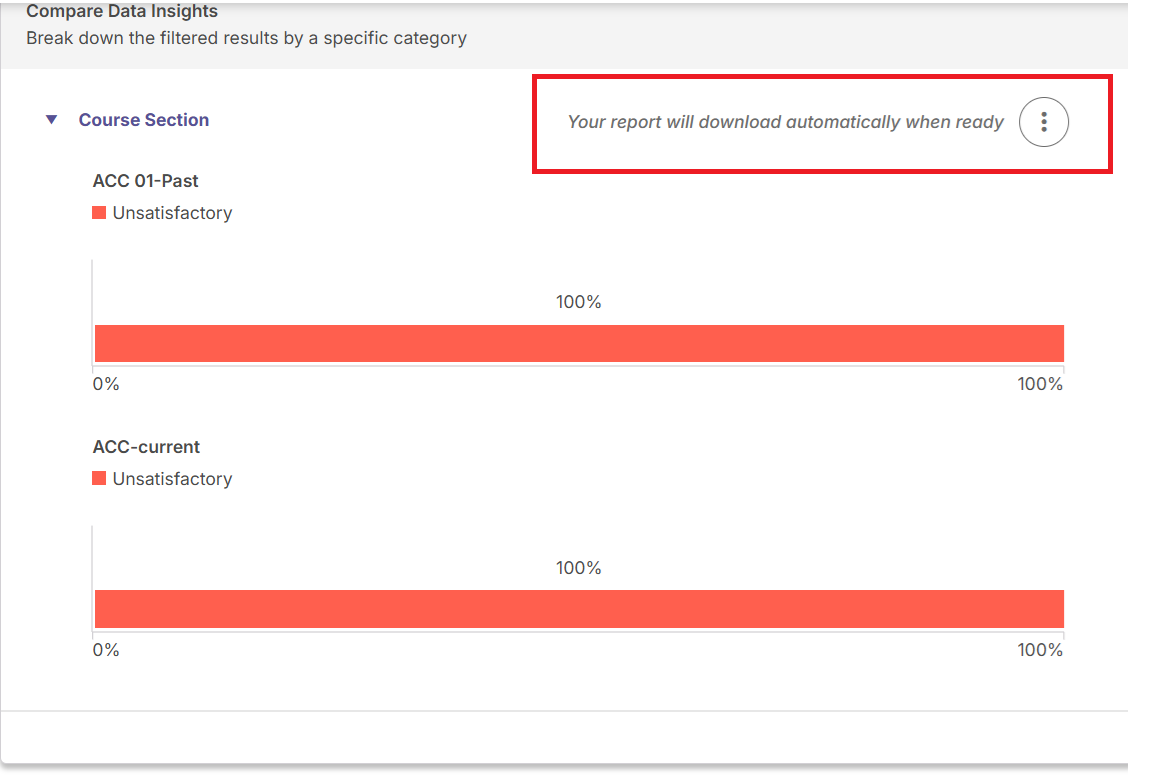Click the ACC 01-Past section title
Screen dimensions: 1152x777
click(x=145, y=181)
